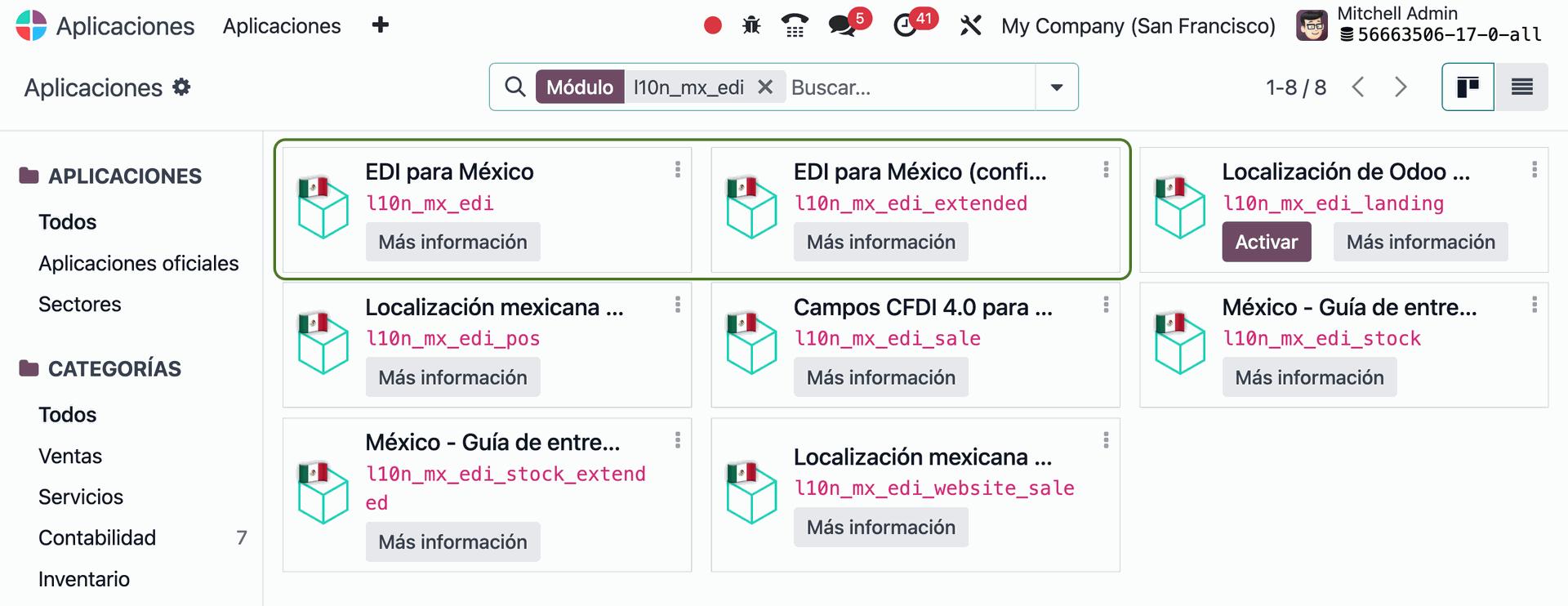Open kebab menu of l10n_mx_edi_sale card
Screen dimensions: 1568x606
pyautogui.click(x=1106, y=305)
